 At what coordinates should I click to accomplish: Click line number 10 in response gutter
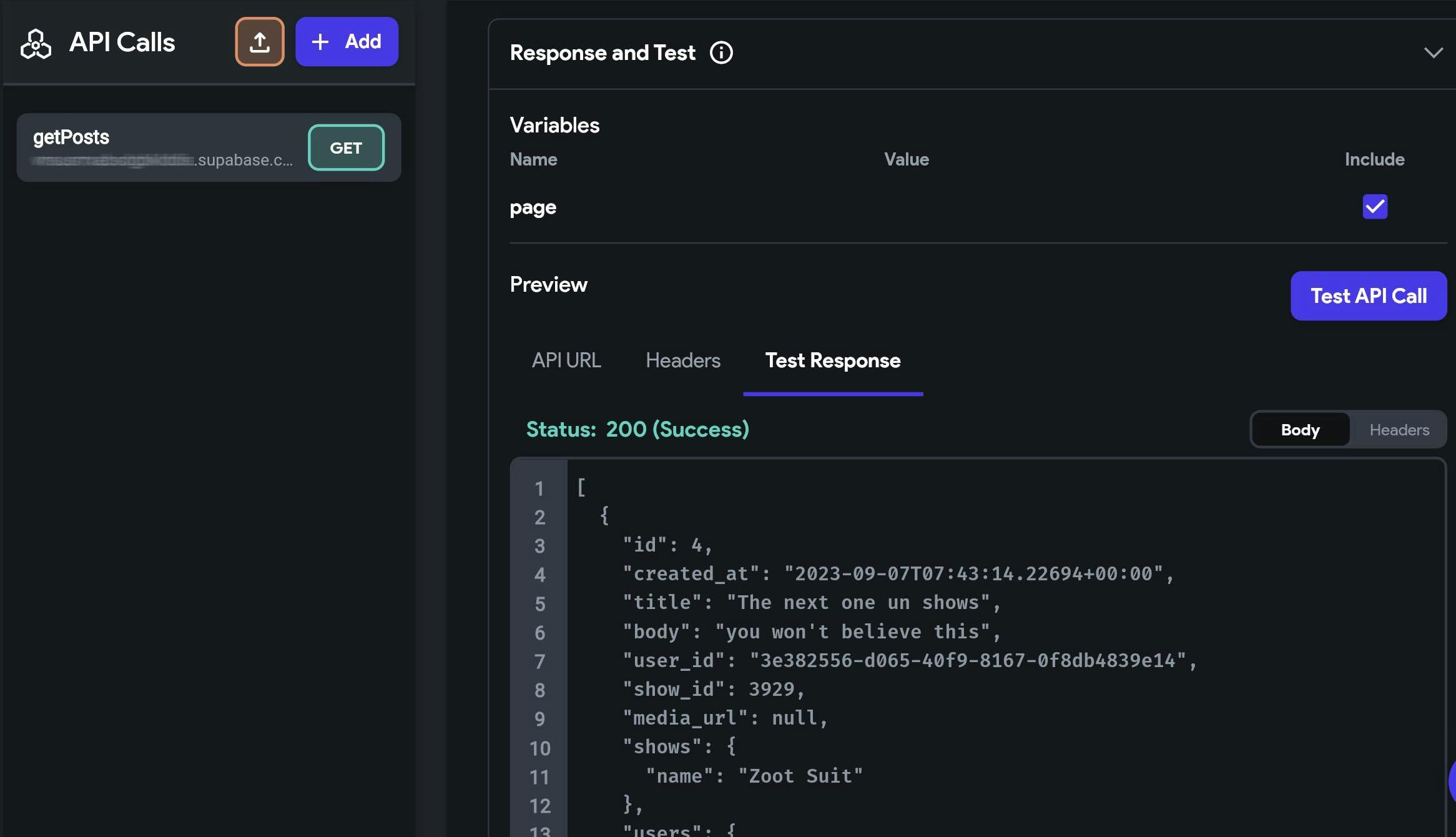click(x=539, y=748)
